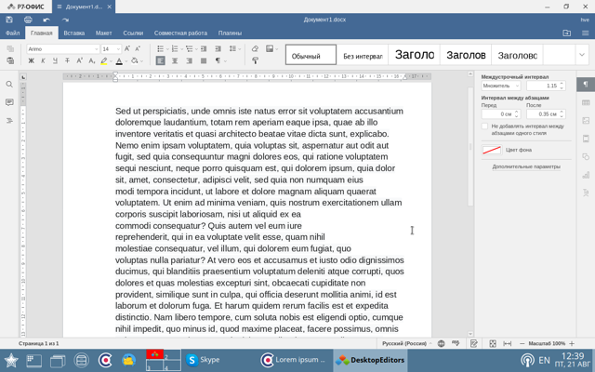Open the comments panel in left sidebar
This screenshot has width=595, height=372.
pyautogui.click(x=9, y=102)
